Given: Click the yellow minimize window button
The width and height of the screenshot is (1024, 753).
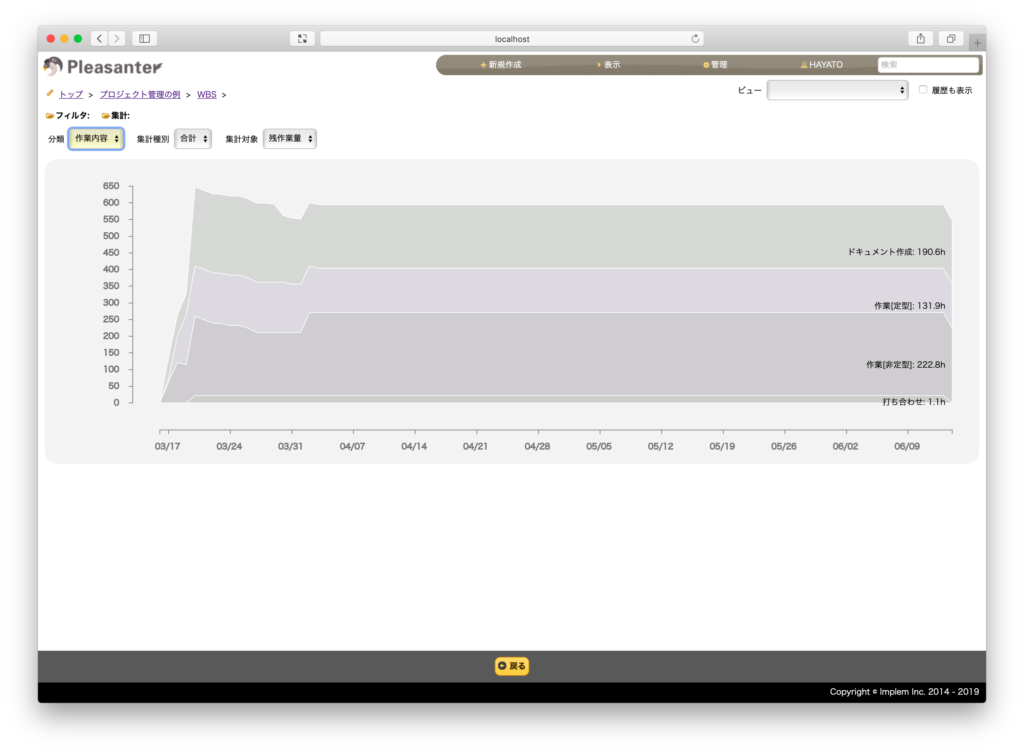Looking at the screenshot, I should pyautogui.click(x=64, y=39).
